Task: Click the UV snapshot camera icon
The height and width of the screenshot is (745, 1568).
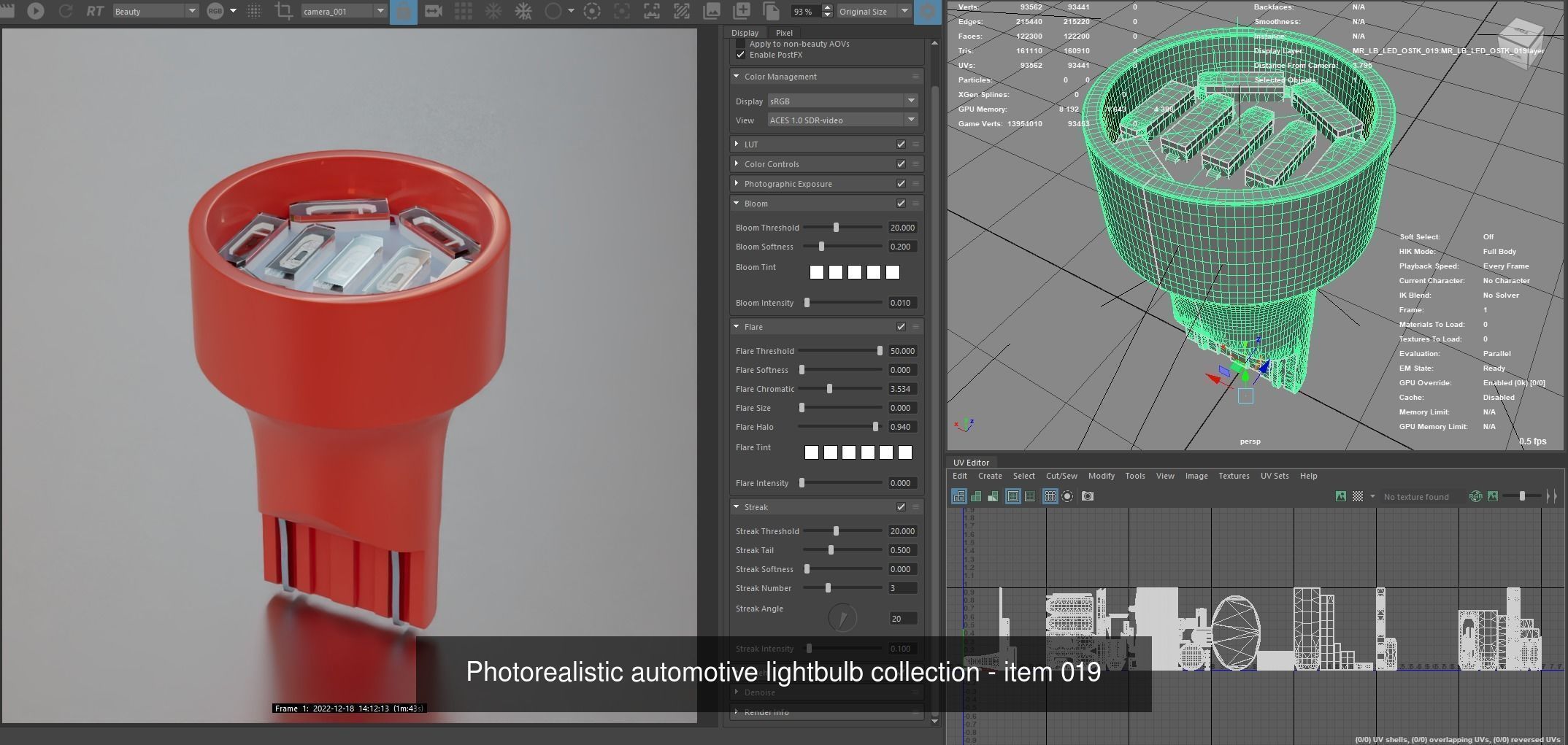Action: point(1088,496)
